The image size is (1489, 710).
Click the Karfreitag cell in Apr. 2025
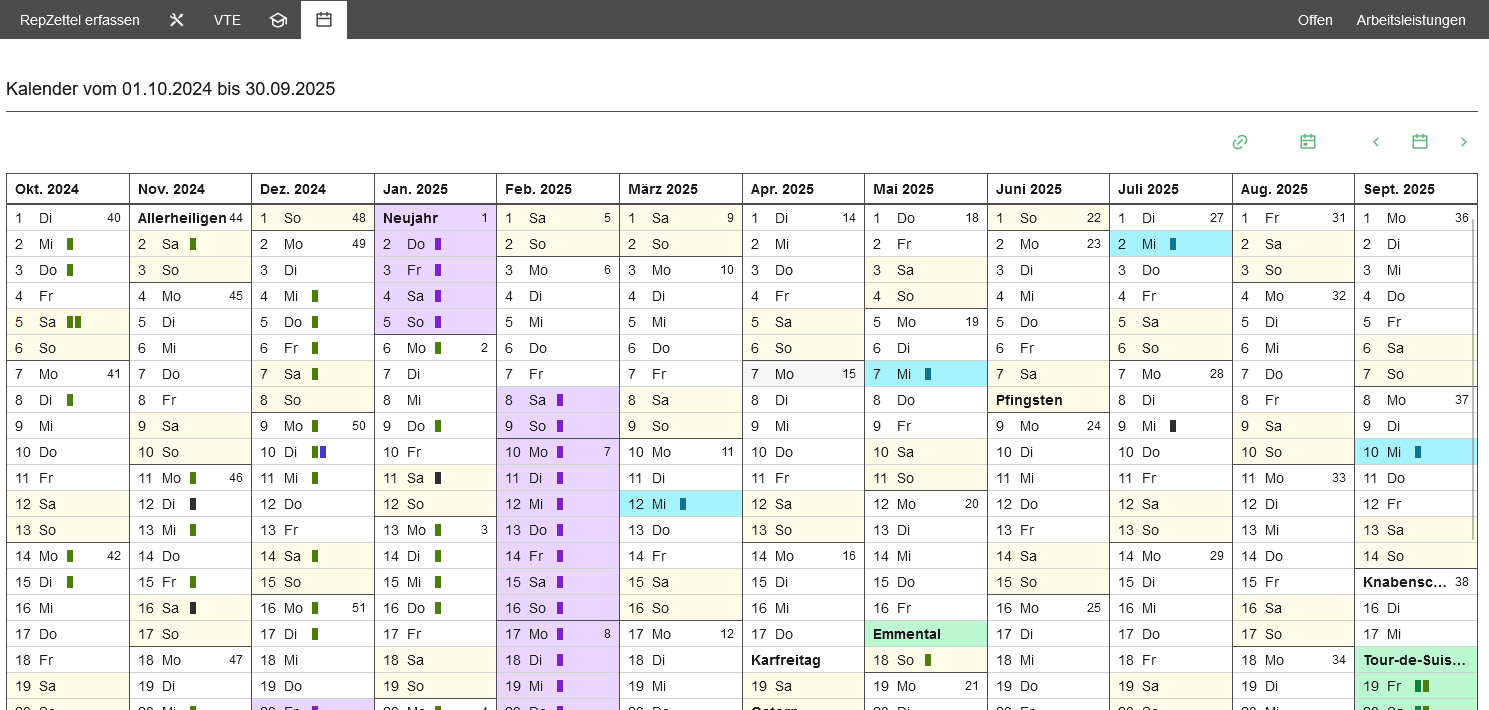[802, 660]
